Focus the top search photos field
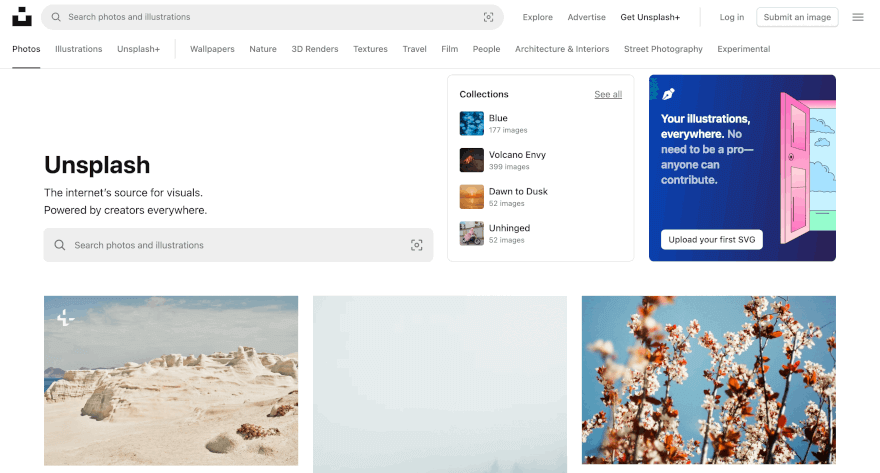This screenshot has width=880, height=473. (x=272, y=17)
